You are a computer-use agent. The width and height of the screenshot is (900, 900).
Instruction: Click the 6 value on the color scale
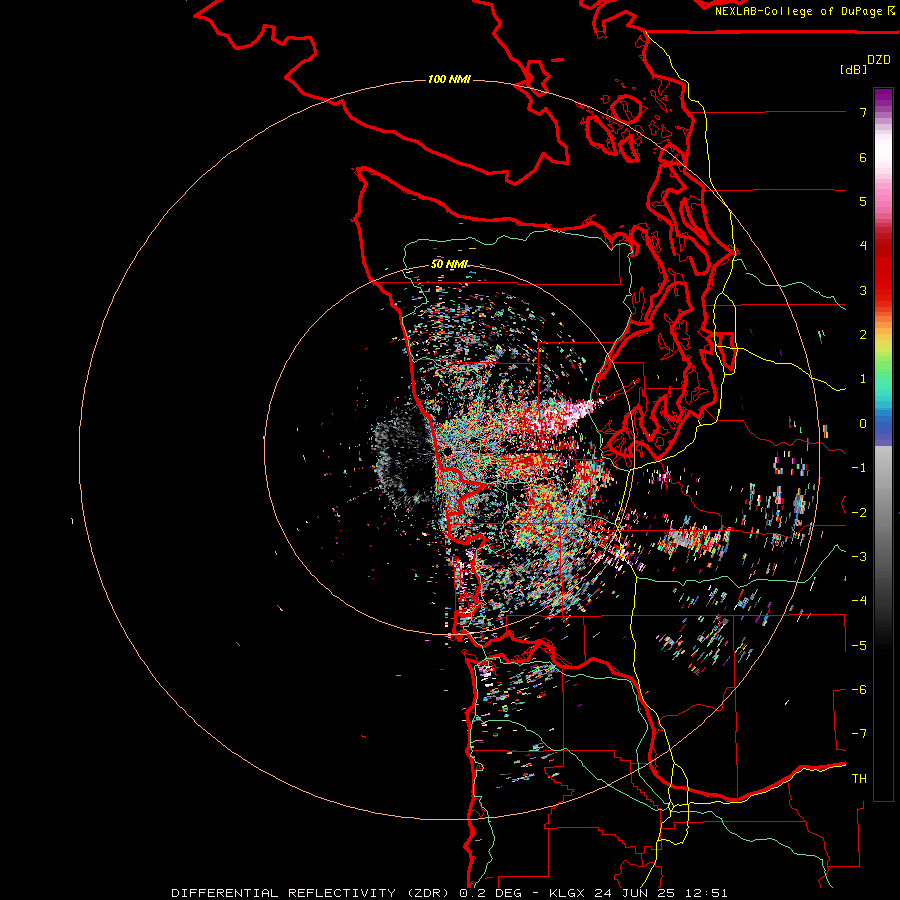pos(863,157)
